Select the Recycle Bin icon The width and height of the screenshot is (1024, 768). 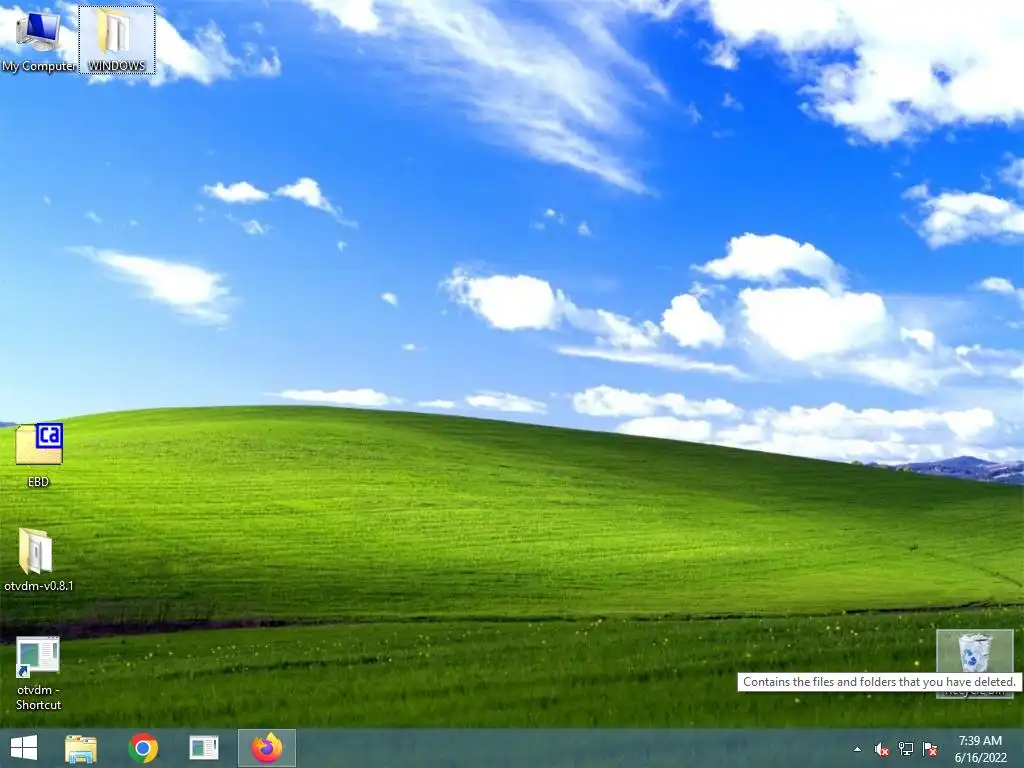974,663
